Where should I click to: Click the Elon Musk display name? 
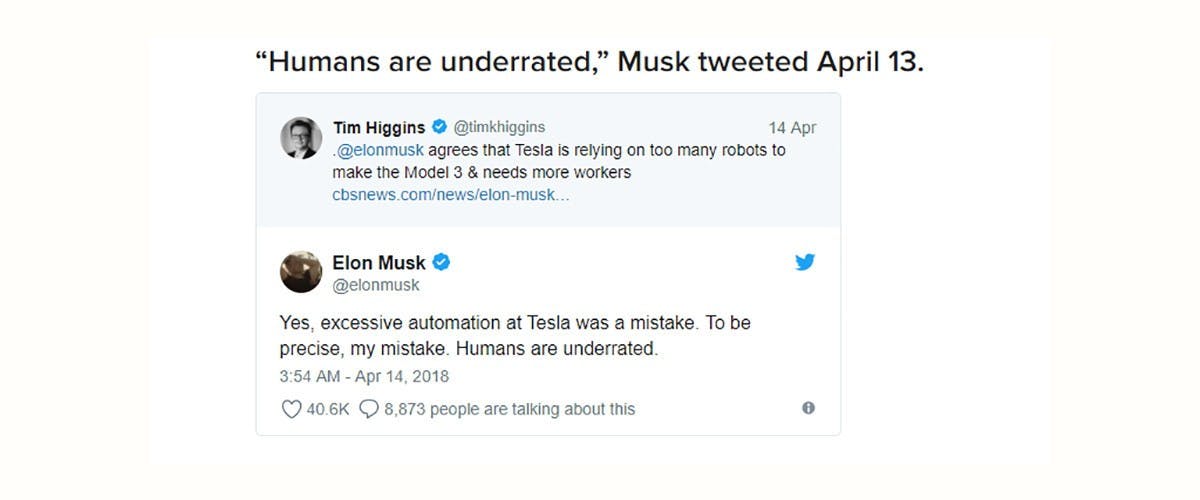[x=379, y=262]
